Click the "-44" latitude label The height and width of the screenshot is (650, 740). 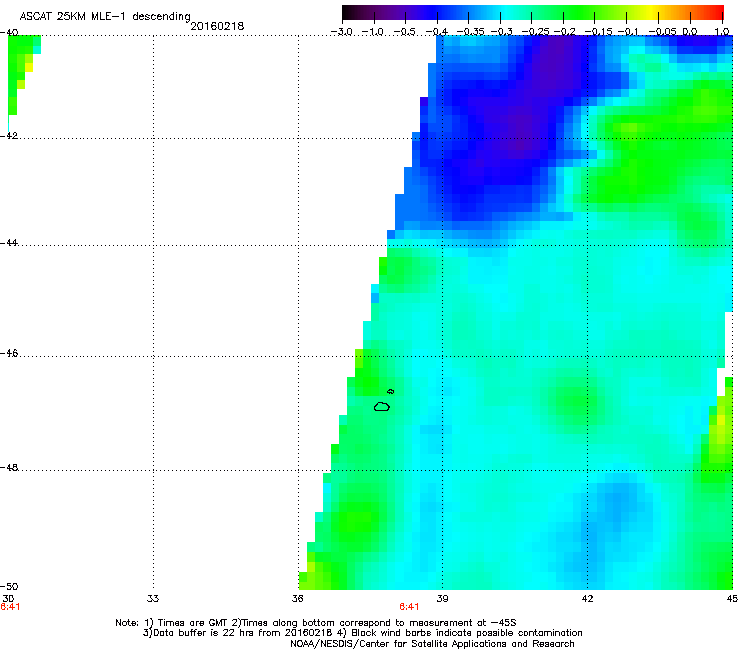9,243
